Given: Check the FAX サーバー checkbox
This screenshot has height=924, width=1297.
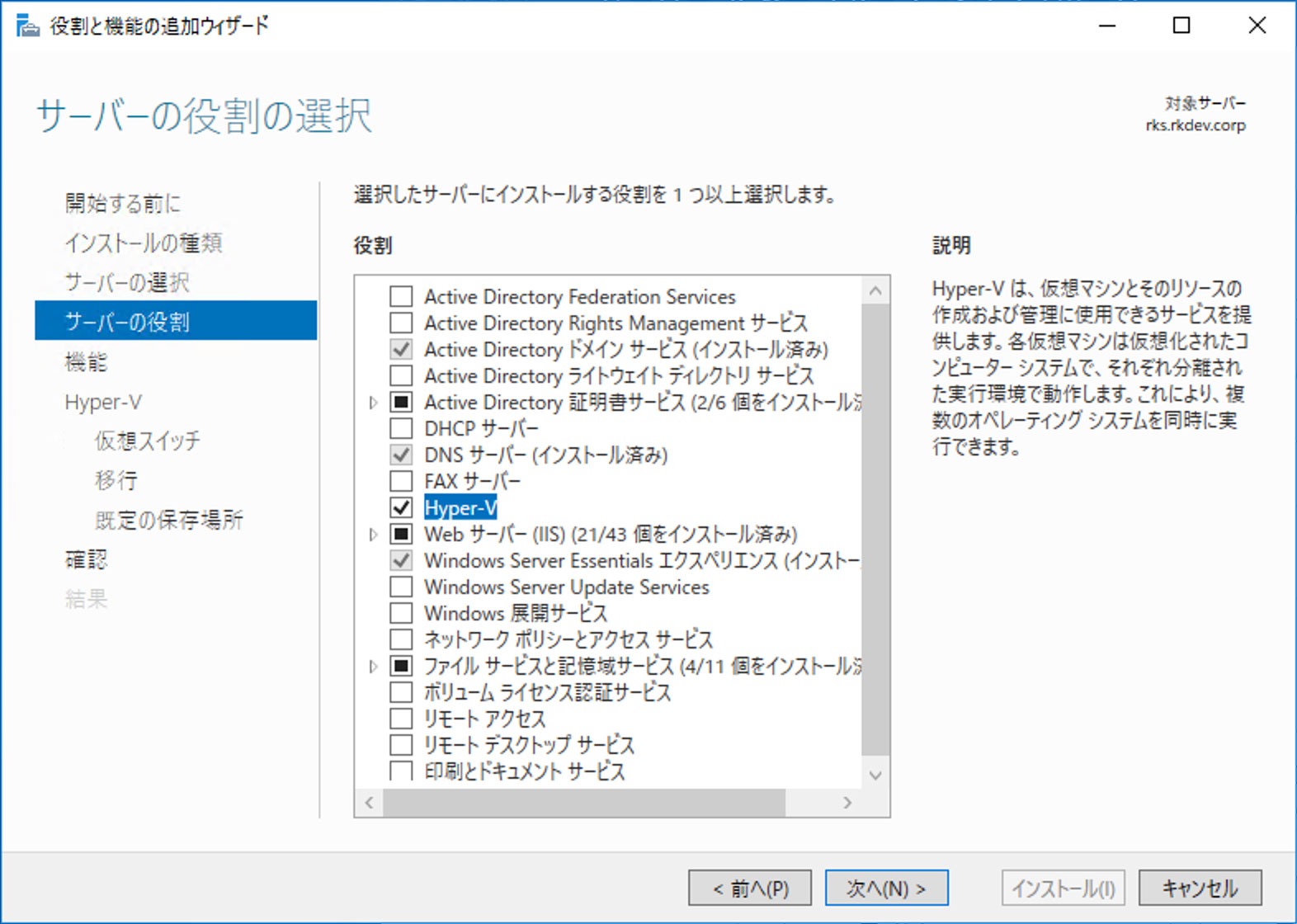Looking at the screenshot, I should point(401,481).
